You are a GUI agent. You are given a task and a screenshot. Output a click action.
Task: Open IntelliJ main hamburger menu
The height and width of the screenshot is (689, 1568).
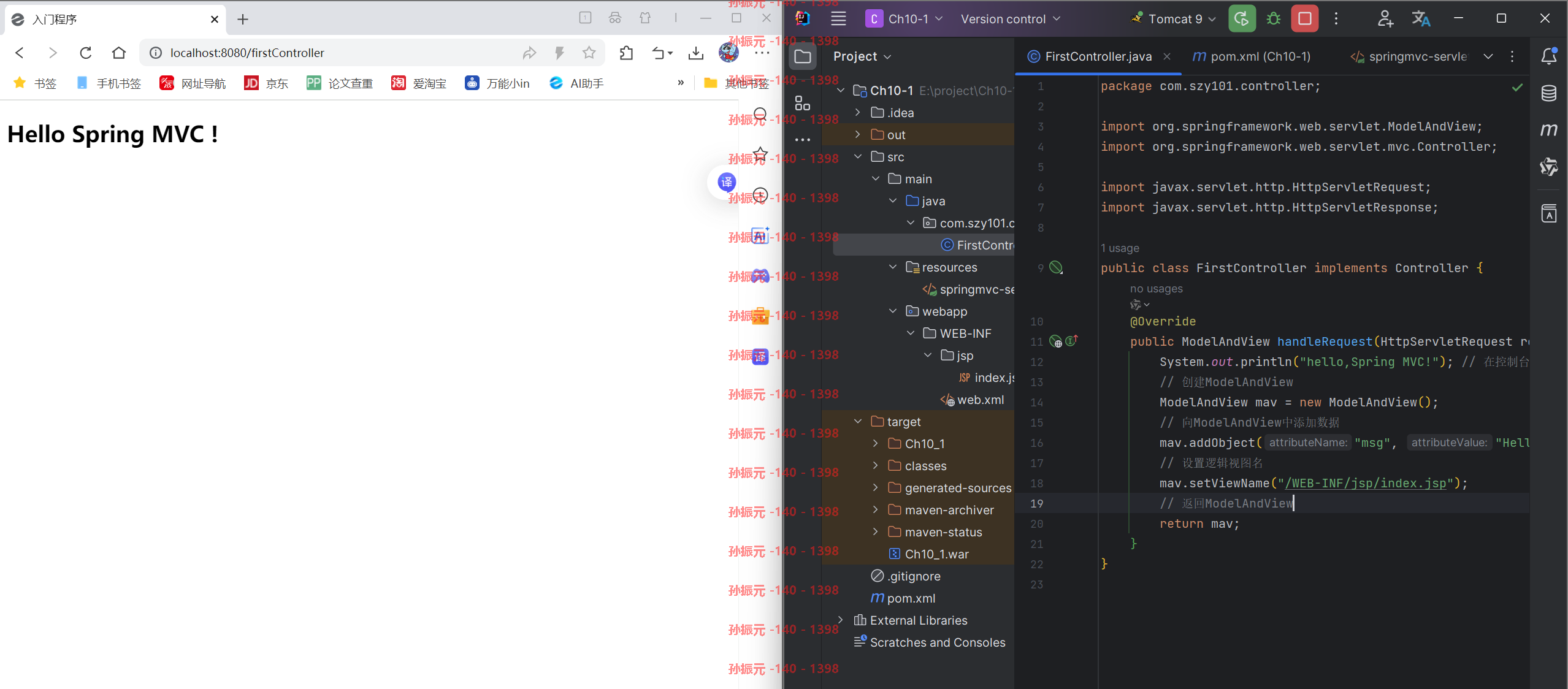(838, 19)
